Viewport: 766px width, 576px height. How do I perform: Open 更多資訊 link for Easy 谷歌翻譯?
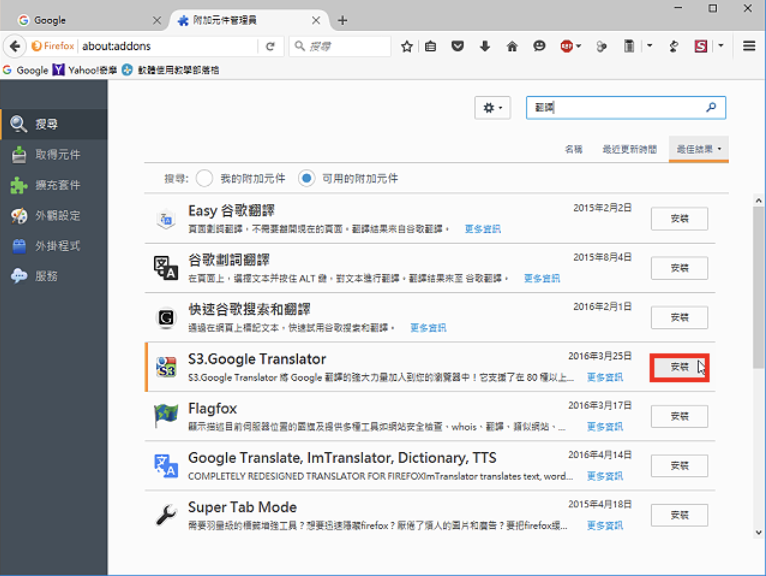(x=483, y=229)
